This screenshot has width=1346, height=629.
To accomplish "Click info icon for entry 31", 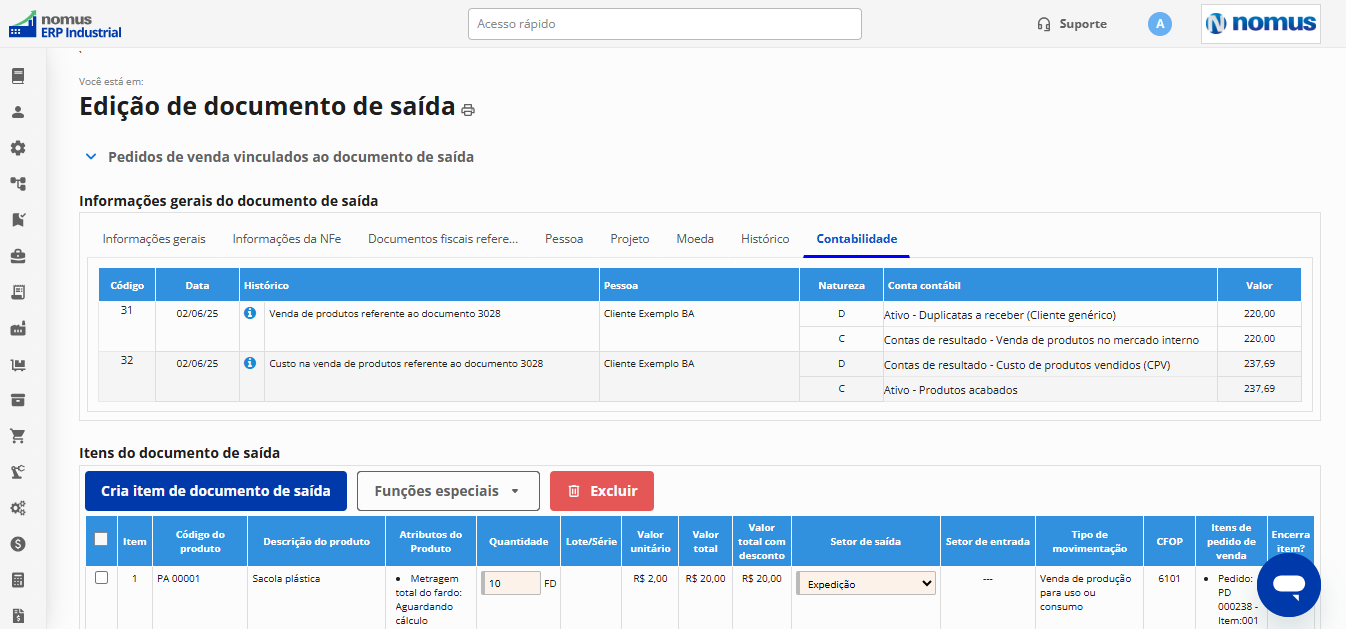I will (x=250, y=313).
